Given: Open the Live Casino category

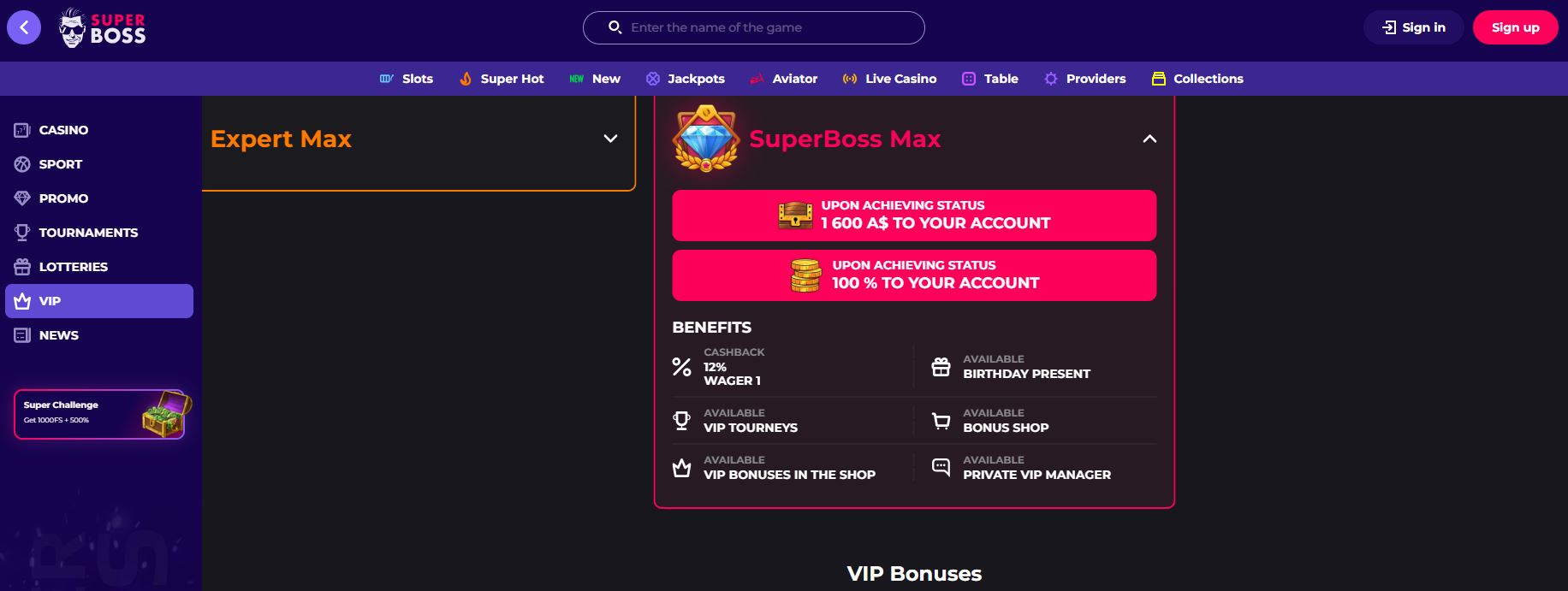Looking at the screenshot, I should pos(889,79).
